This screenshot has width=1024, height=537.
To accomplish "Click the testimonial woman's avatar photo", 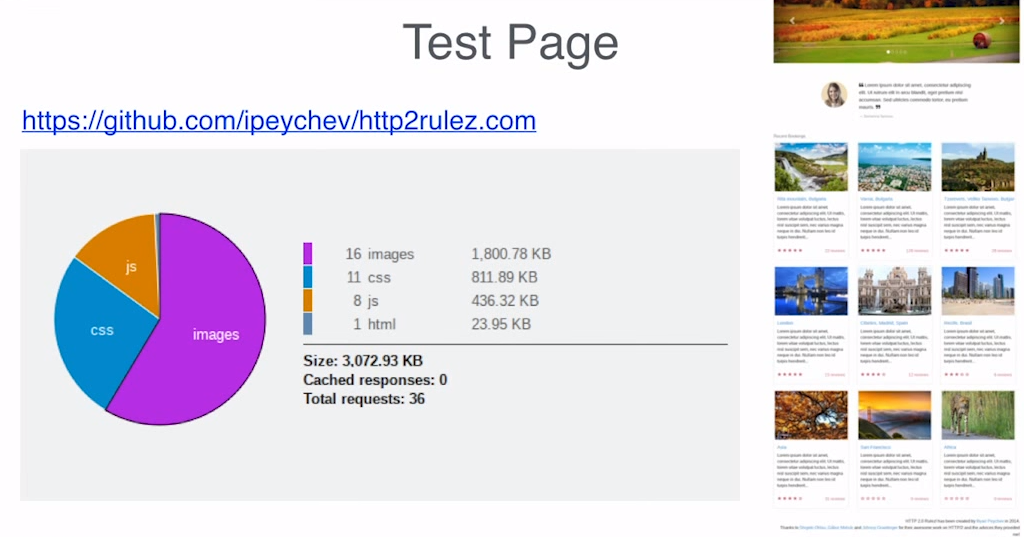I will point(834,95).
